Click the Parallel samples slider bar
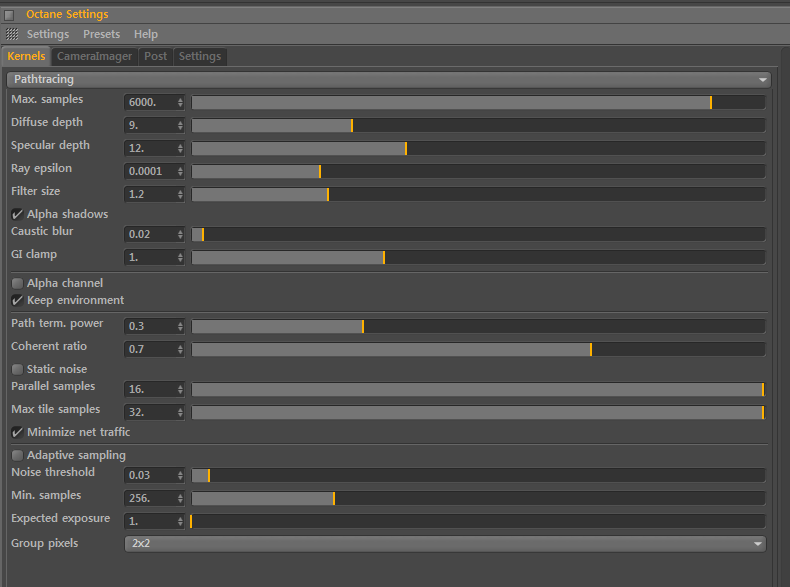Screen dimensions: 790x587 (478, 389)
